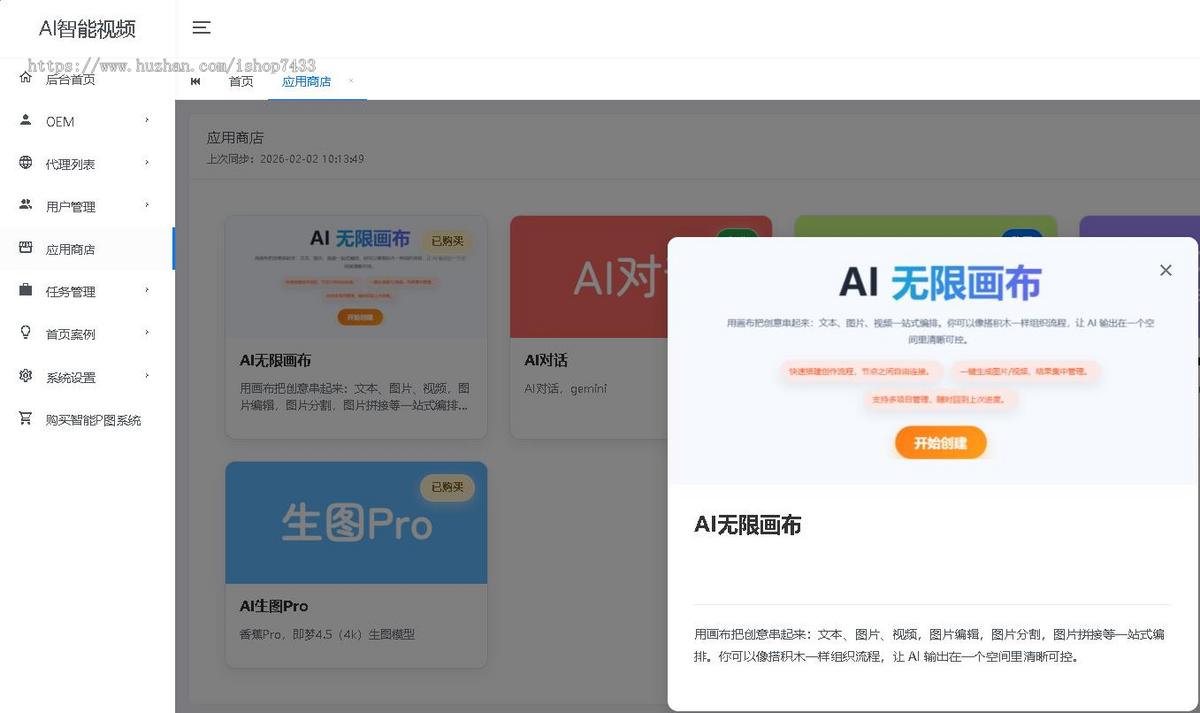Click the AI无限画布 card description text
1200x713 pixels.
[x=355, y=397]
